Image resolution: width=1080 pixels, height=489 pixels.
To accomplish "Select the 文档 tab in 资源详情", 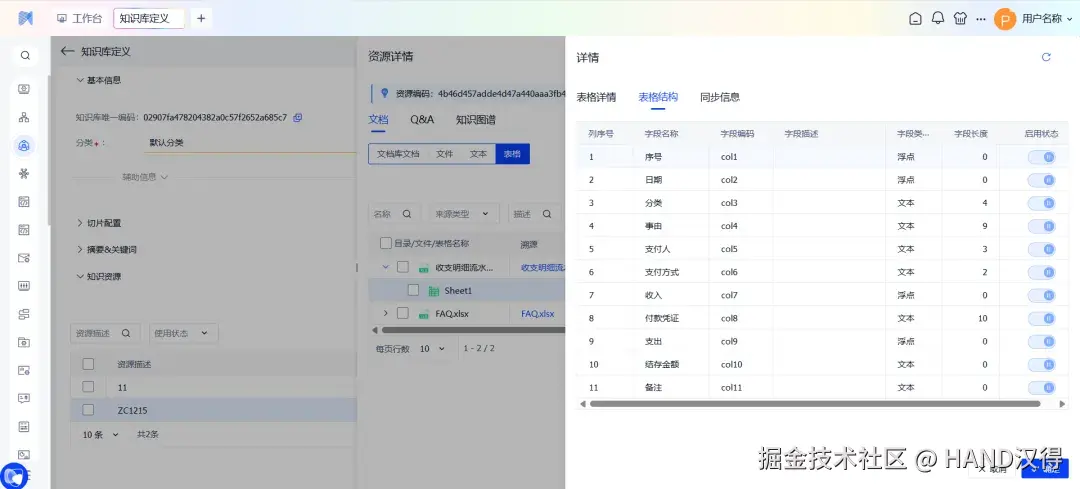I will coord(379,119).
